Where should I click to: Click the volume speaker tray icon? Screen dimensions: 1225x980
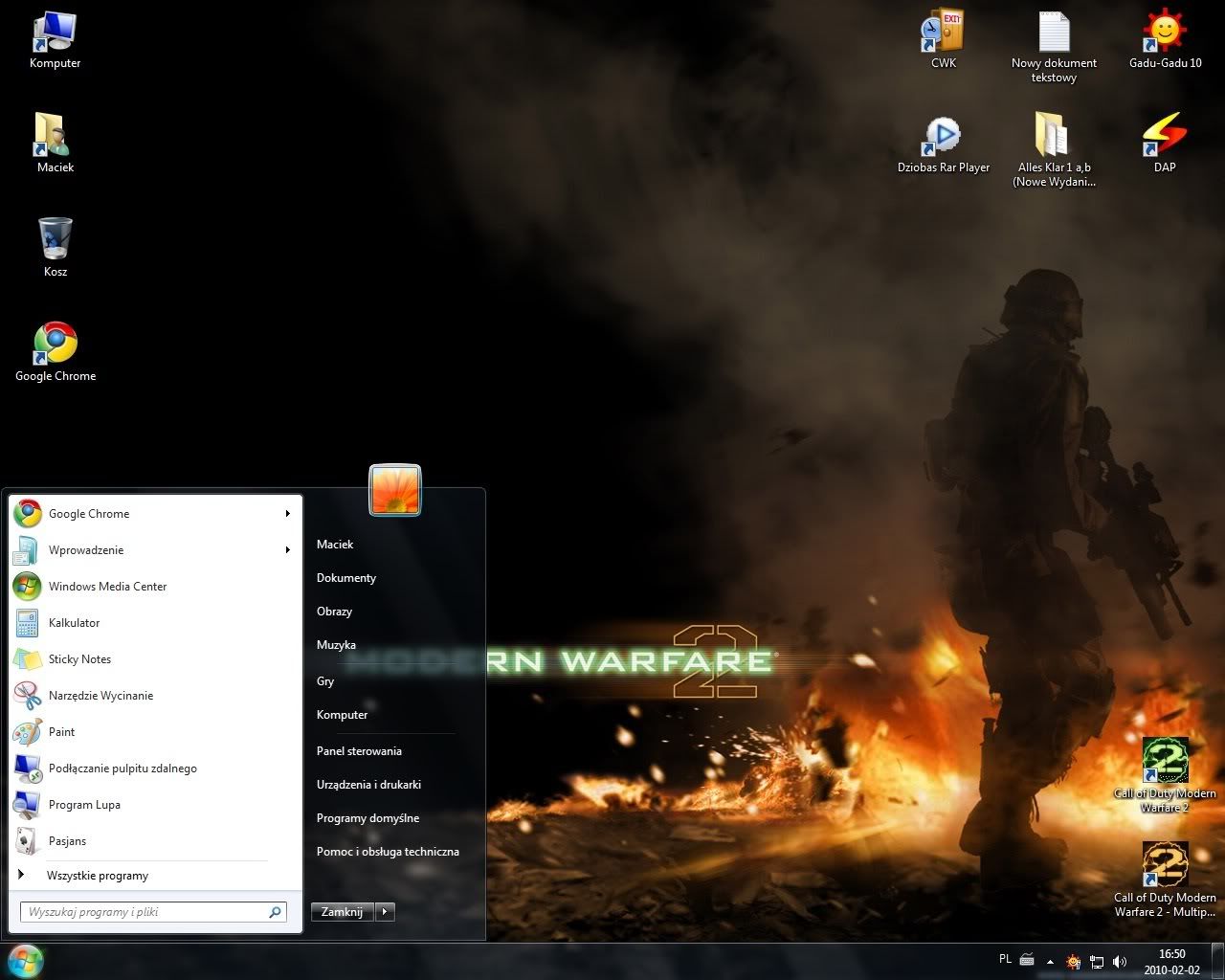1120,961
